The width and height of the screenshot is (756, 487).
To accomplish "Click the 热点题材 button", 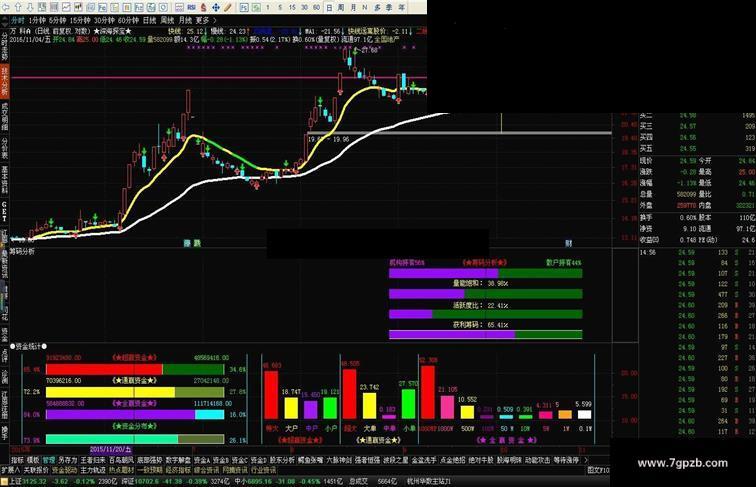I will [x=121, y=470].
